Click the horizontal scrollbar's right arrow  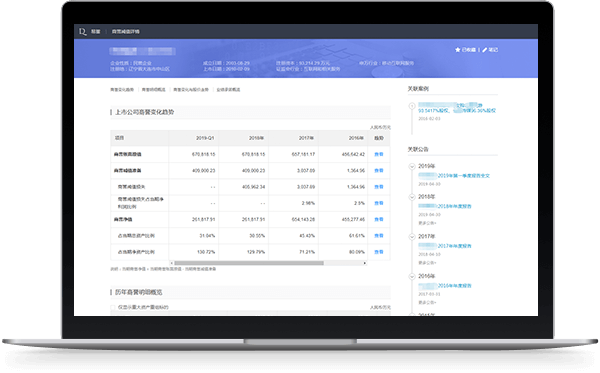point(364,263)
